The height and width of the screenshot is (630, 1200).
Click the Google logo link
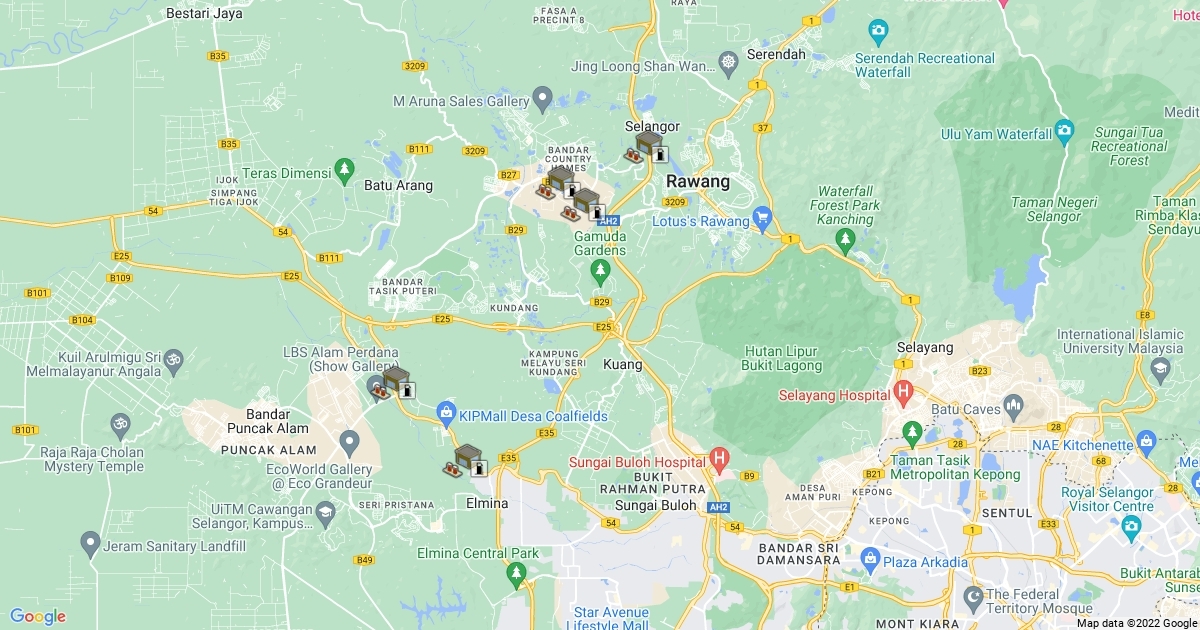38,616
